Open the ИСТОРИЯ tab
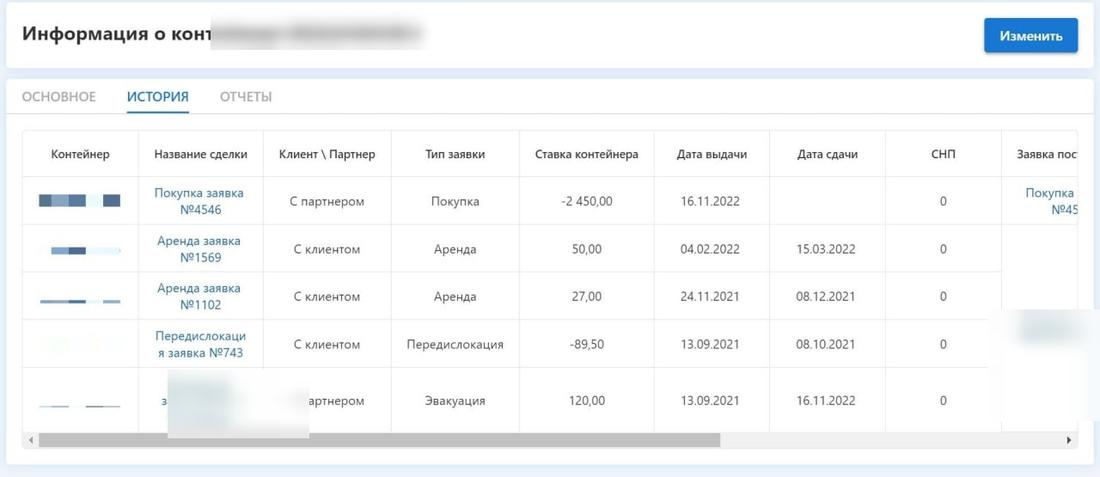 pyautogui.click(x=158, y=97)
